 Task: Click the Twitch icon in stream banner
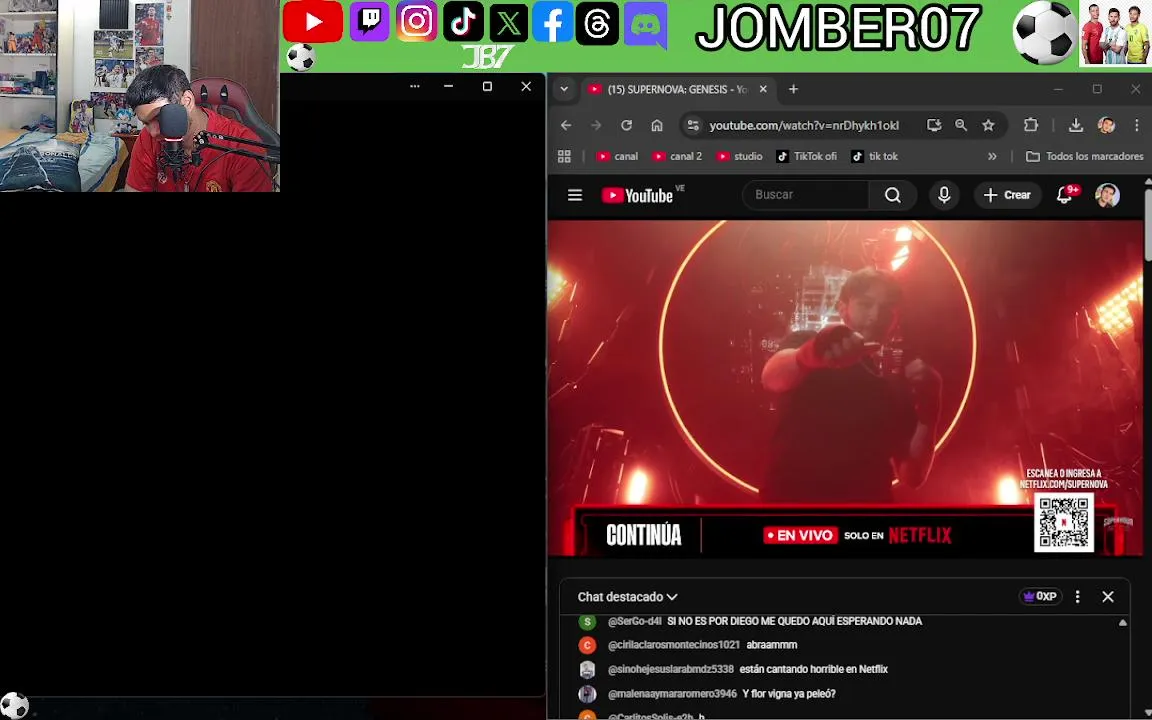coord(369,21)
